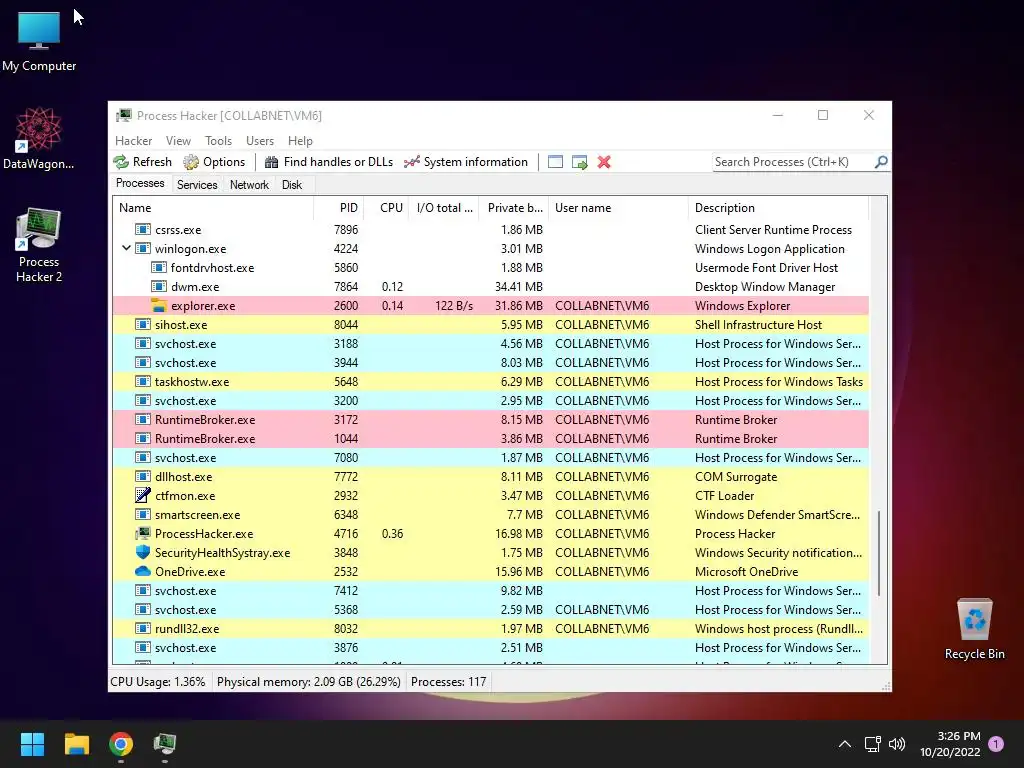This screenshot has width=1024, height=768.
Task: Click CPU Usage in status bar
Action: (x=157, y=681)
